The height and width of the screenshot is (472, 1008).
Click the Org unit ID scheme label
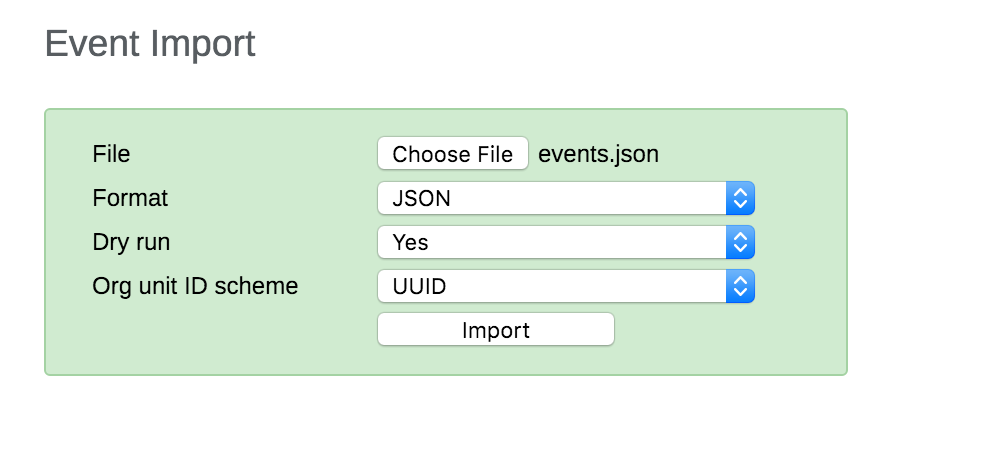pos(195,286)
